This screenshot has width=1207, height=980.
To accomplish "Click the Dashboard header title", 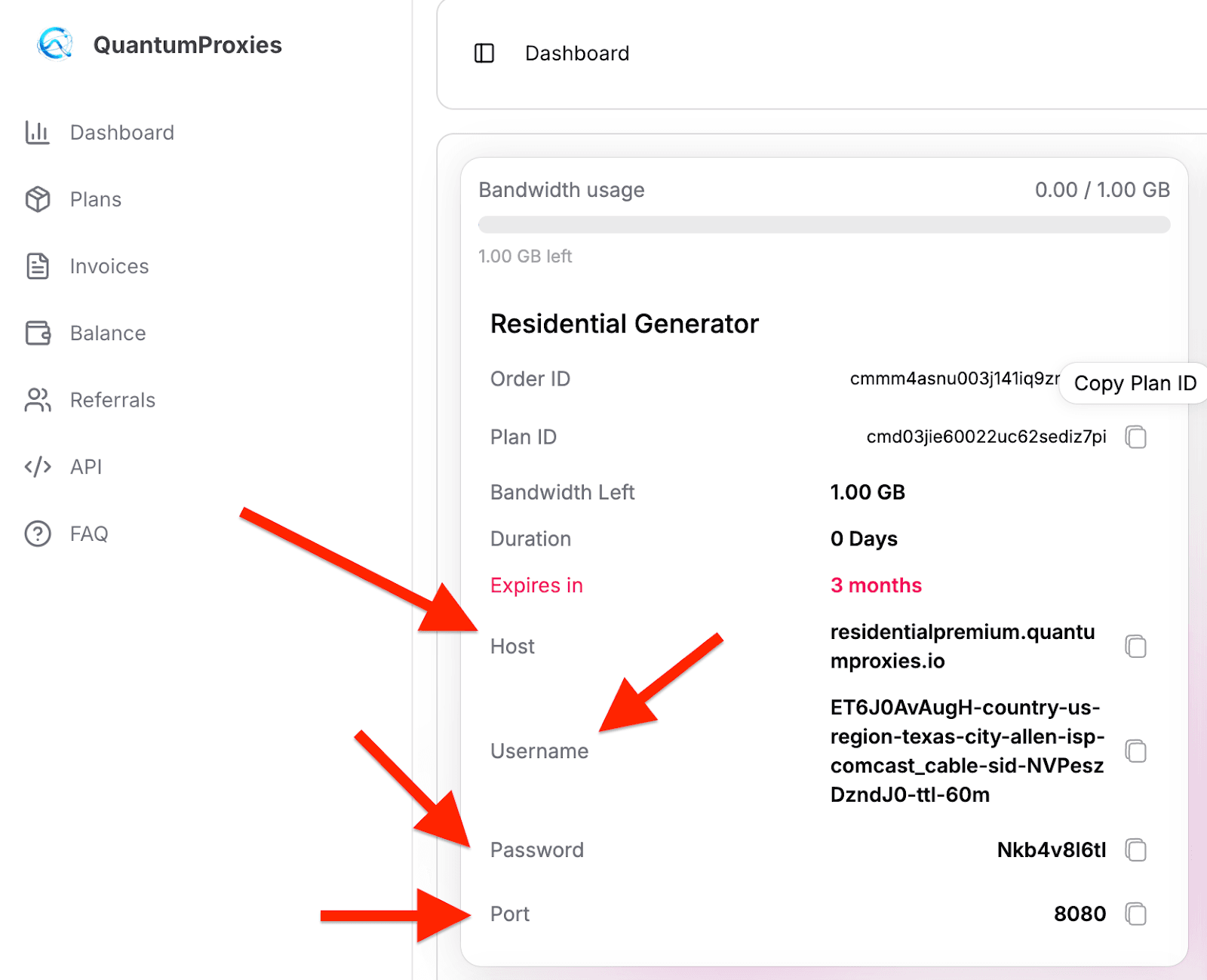I will click(577, 54).
